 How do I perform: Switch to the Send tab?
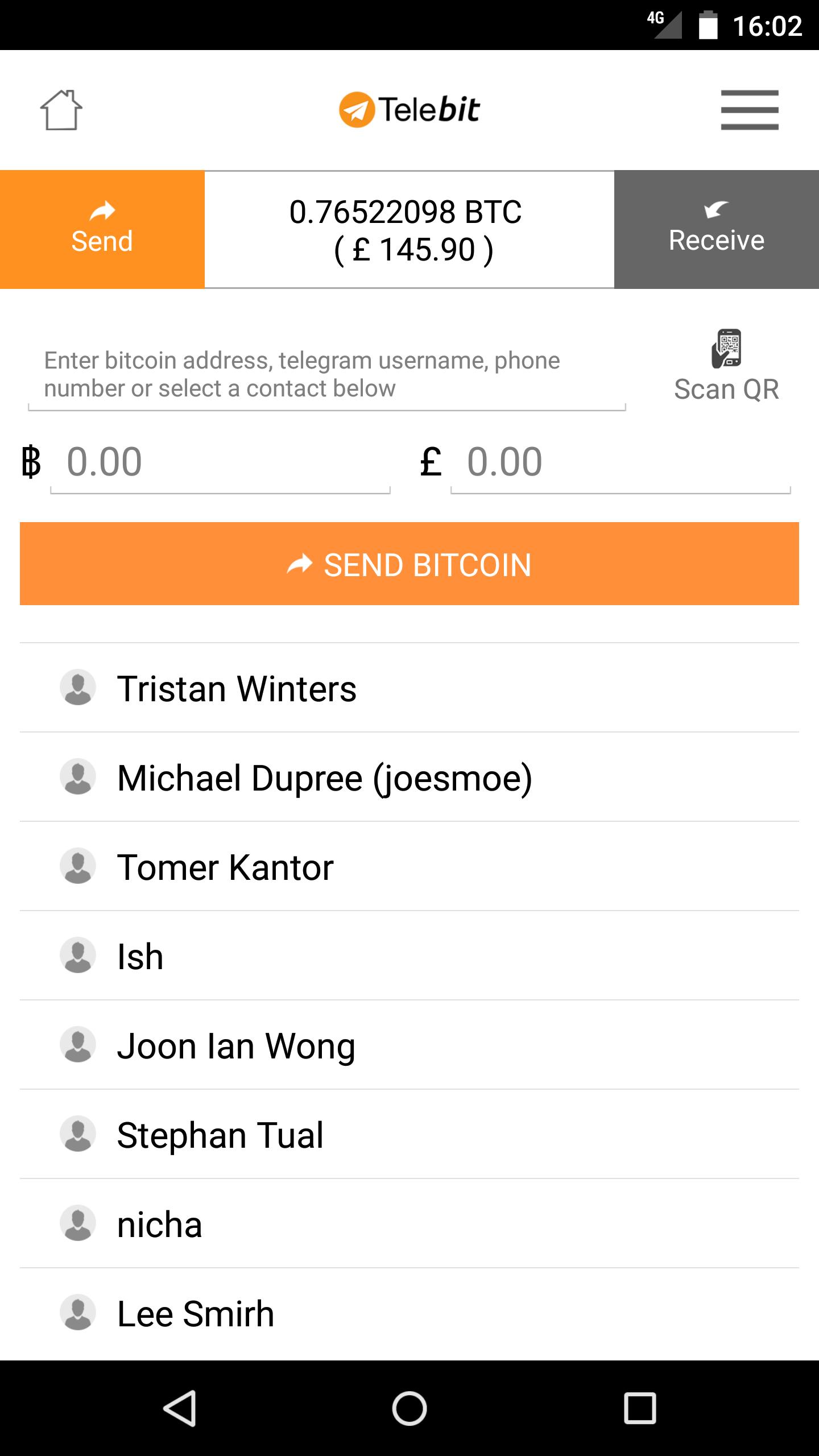(102, 229)
